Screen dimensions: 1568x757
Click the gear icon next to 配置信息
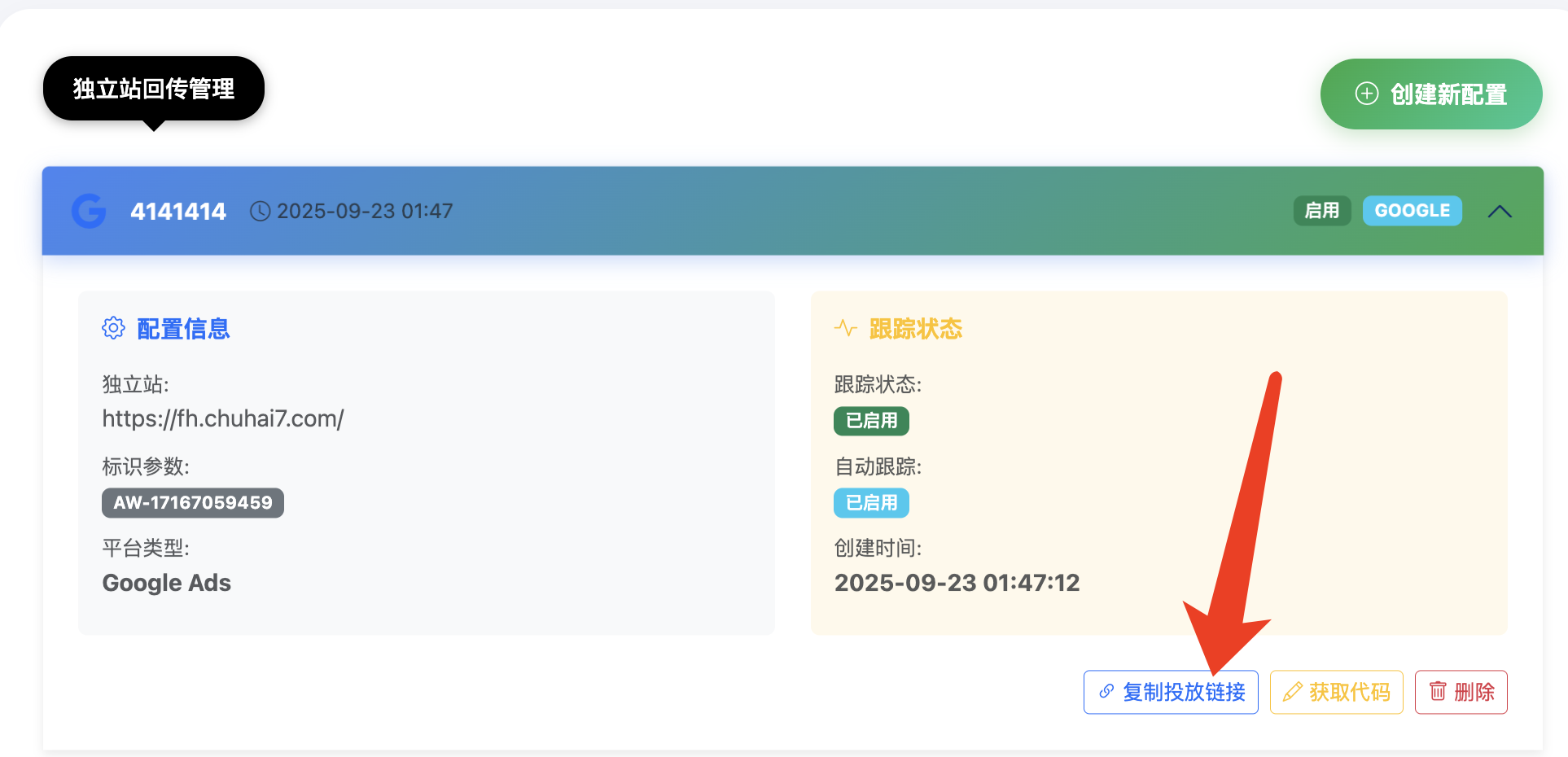click(113, 328)
